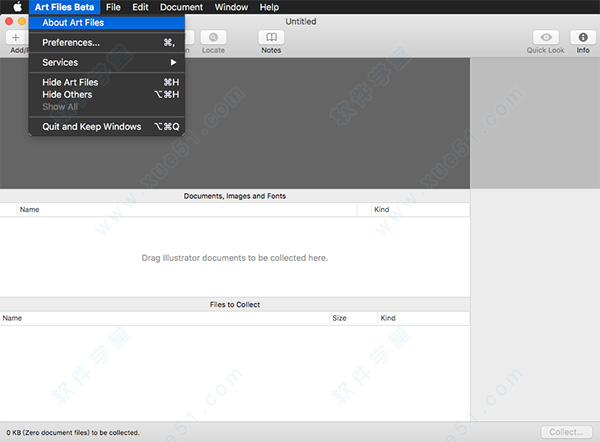Open the Apple menu
This screenshot has height=442, width=600.
[17, 7]
